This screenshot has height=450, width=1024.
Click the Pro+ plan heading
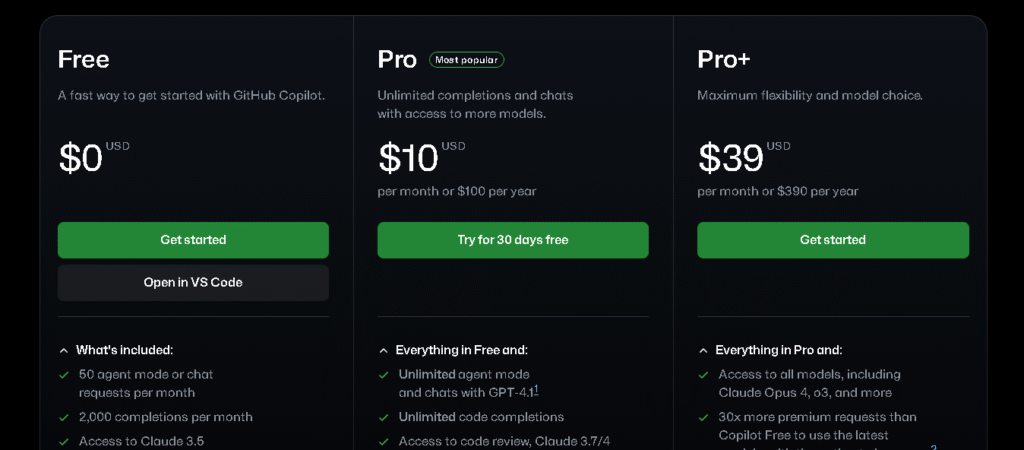724,60
